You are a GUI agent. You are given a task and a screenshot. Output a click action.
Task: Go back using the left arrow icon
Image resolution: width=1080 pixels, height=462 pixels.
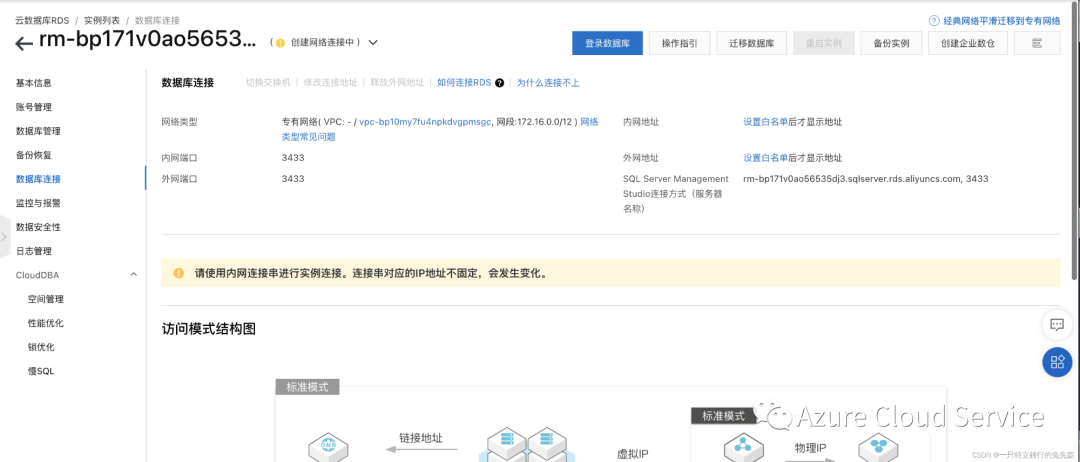[24, 43]
